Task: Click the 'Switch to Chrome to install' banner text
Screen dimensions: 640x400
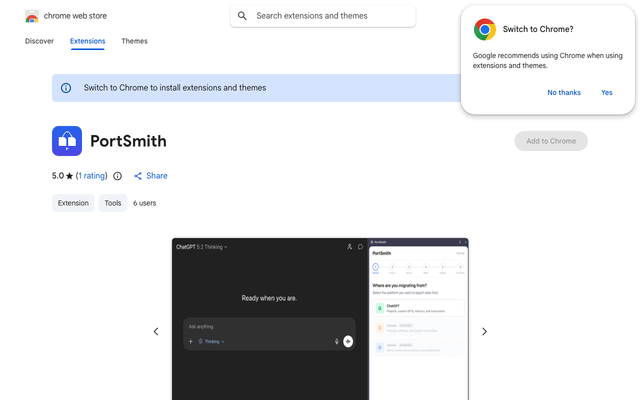Action: click(x=175, y=88)
